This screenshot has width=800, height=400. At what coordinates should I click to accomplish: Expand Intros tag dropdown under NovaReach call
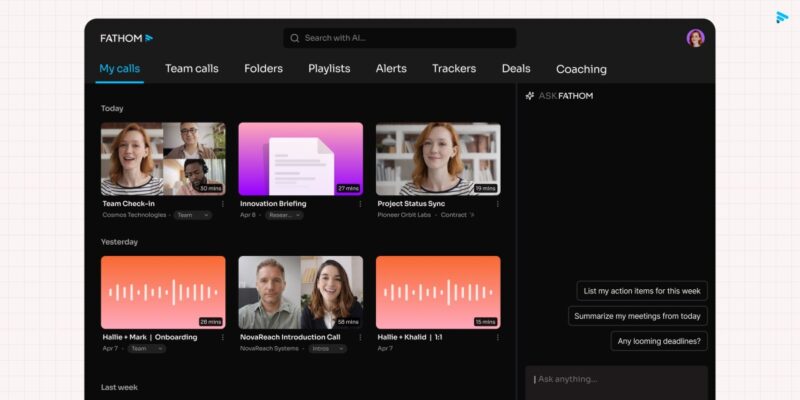pos(327,349)
